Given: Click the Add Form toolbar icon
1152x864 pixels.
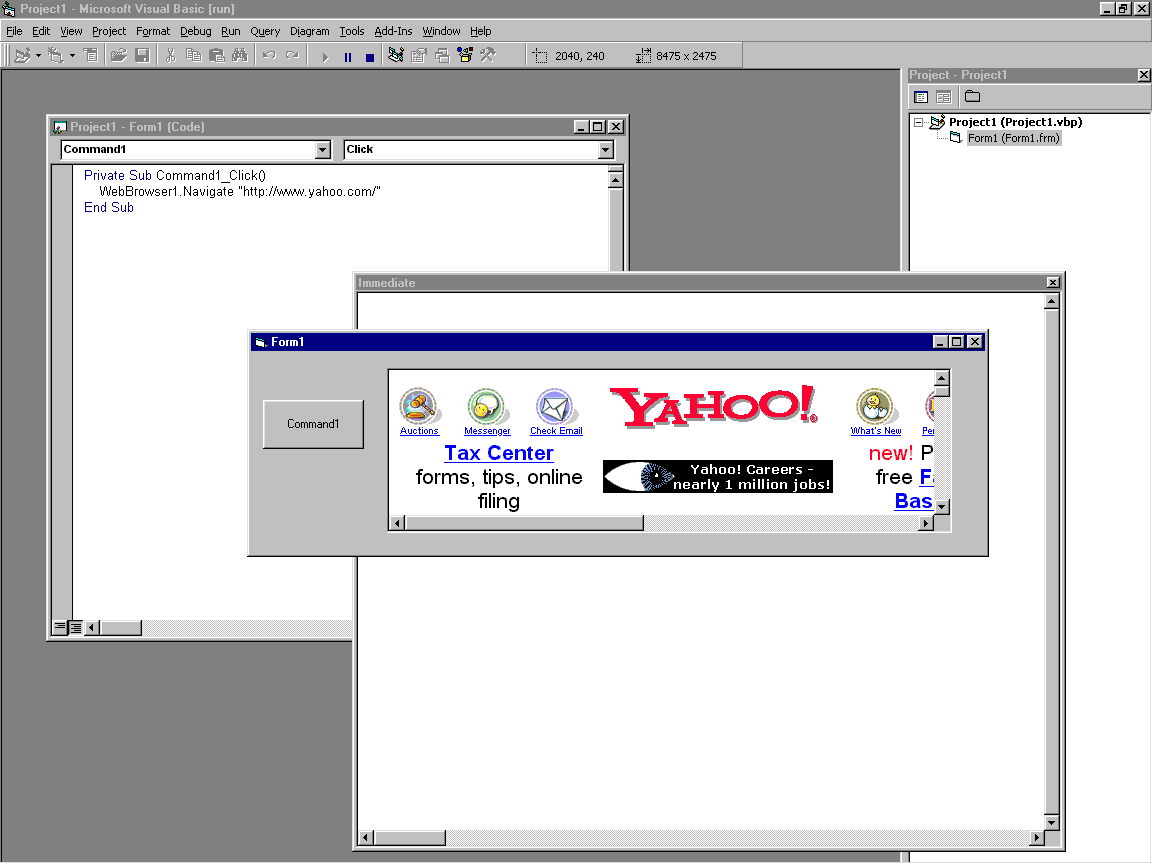Looking at the screenshot, I should [56, 56].
